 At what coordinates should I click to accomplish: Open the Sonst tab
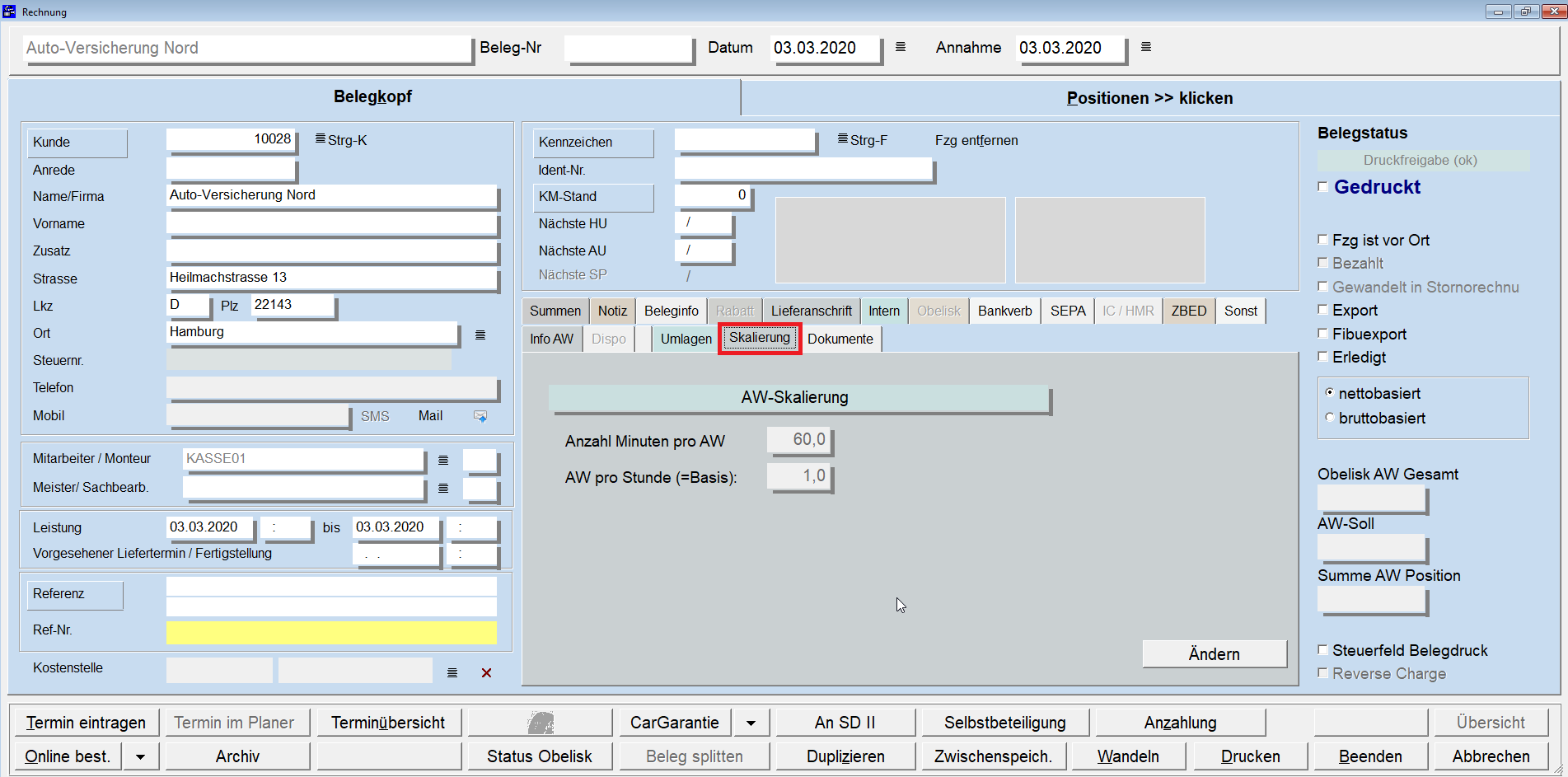[1240, 311]
